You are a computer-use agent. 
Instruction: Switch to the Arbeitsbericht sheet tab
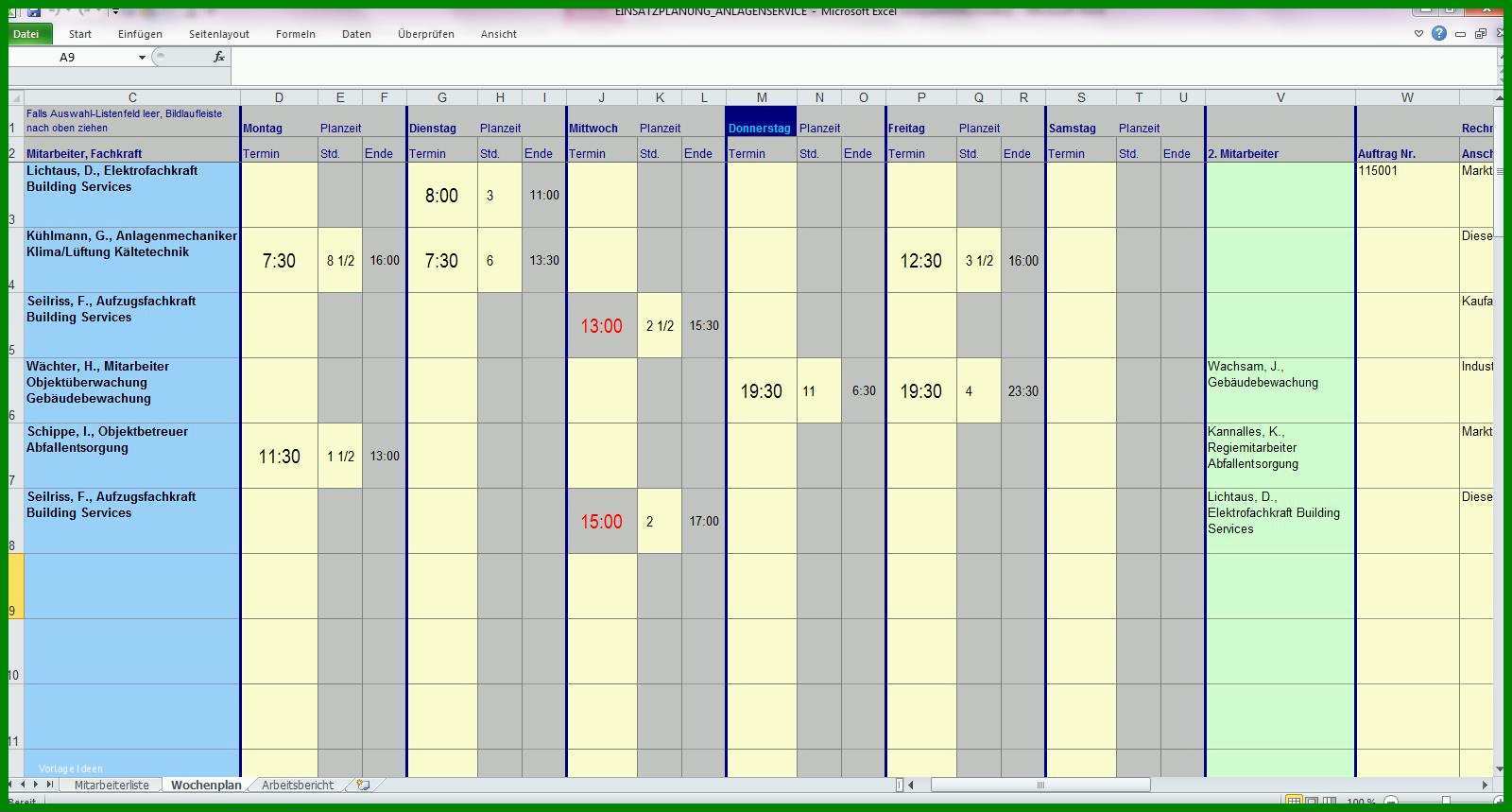[x=298, y=786]
